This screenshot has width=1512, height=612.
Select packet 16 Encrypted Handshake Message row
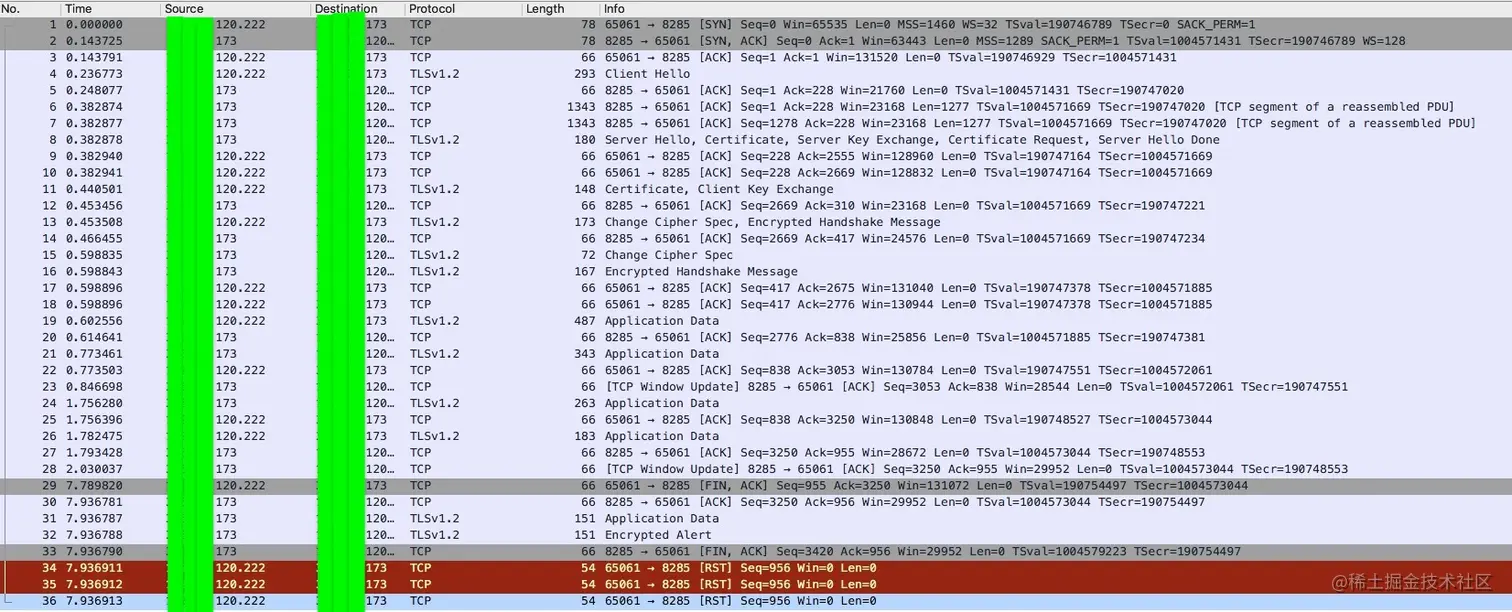(756, 271)
